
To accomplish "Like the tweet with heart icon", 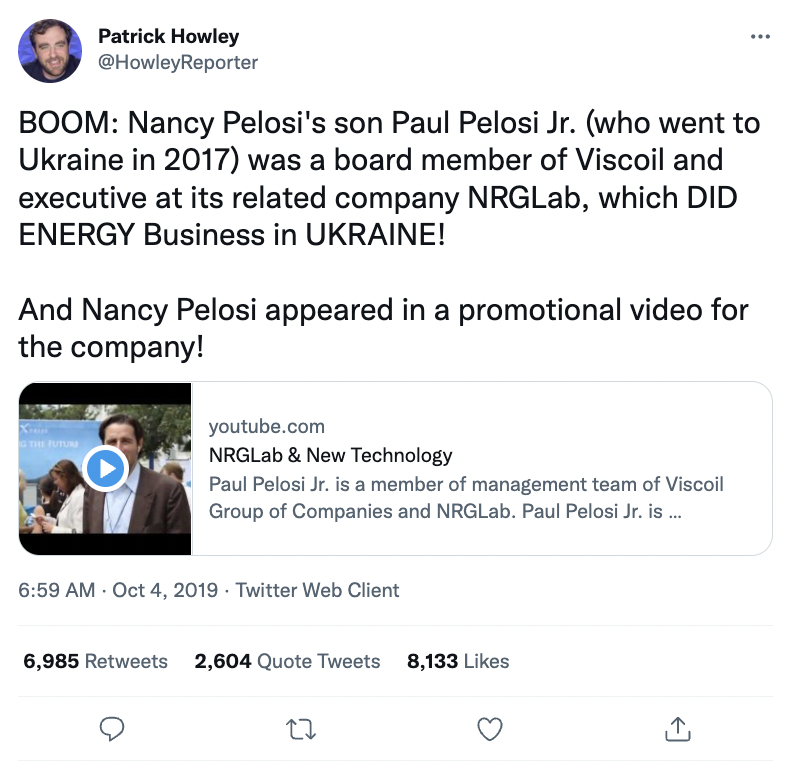I will pyautogui.click(x=489, y=729).
